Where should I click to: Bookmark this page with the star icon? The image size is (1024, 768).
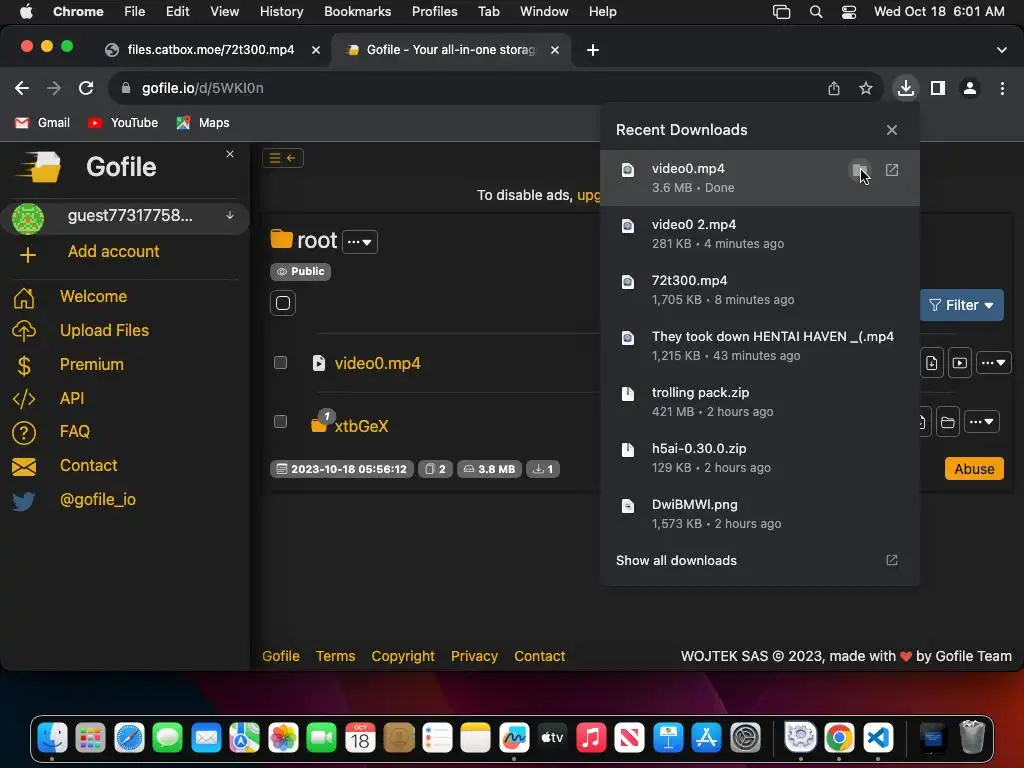click(x=865, y=88)
